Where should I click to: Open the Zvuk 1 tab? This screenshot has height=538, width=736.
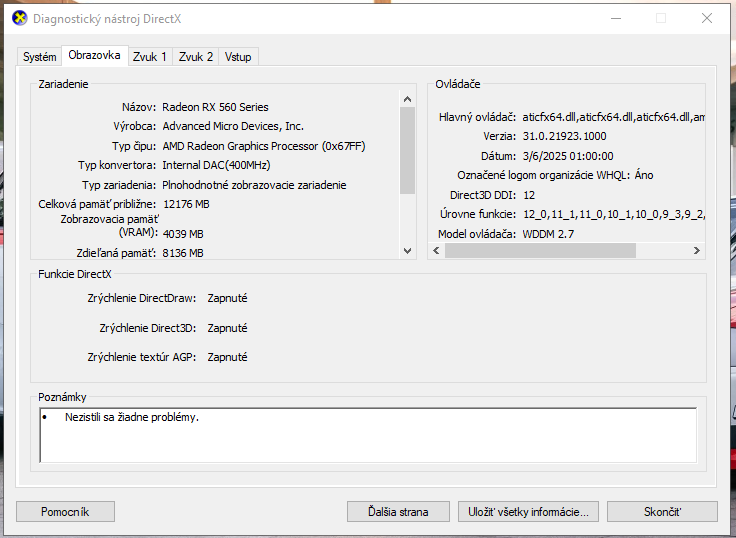click(x=150, y=57)
